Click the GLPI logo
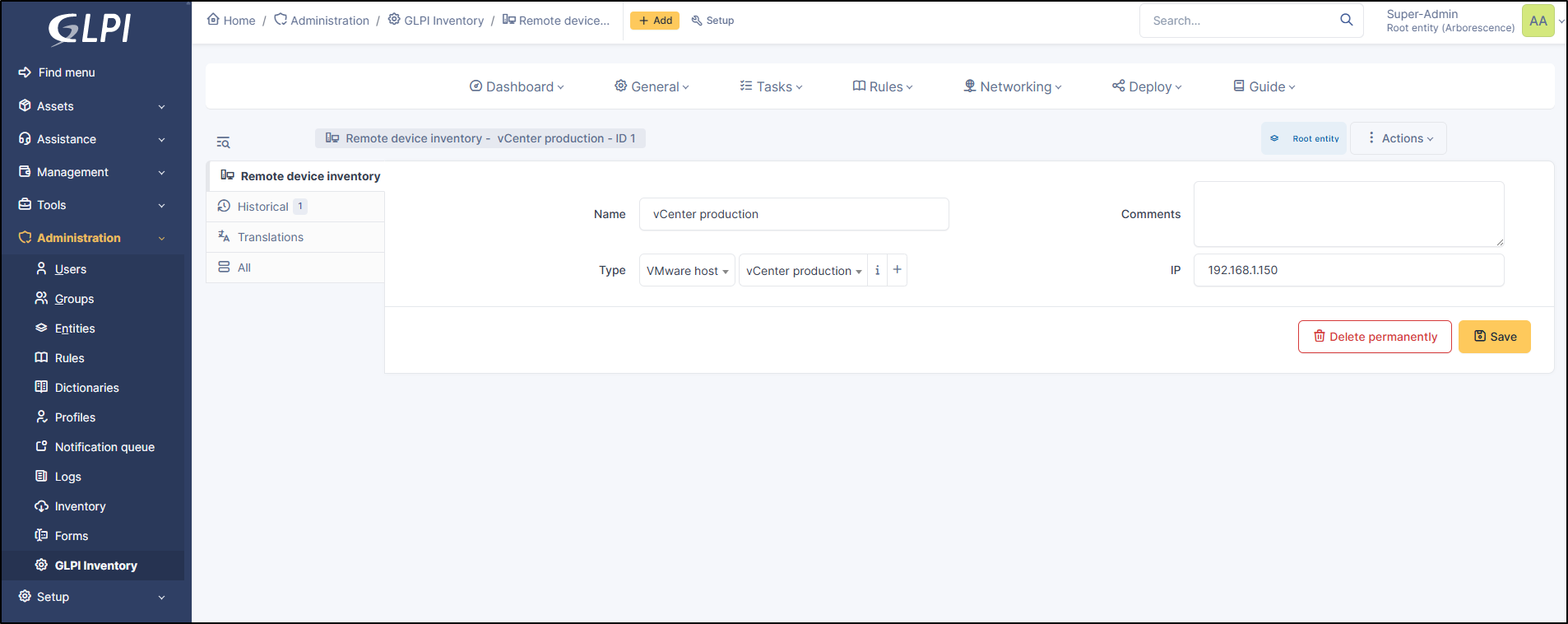The image size is (1568, 624). point(90,29)
